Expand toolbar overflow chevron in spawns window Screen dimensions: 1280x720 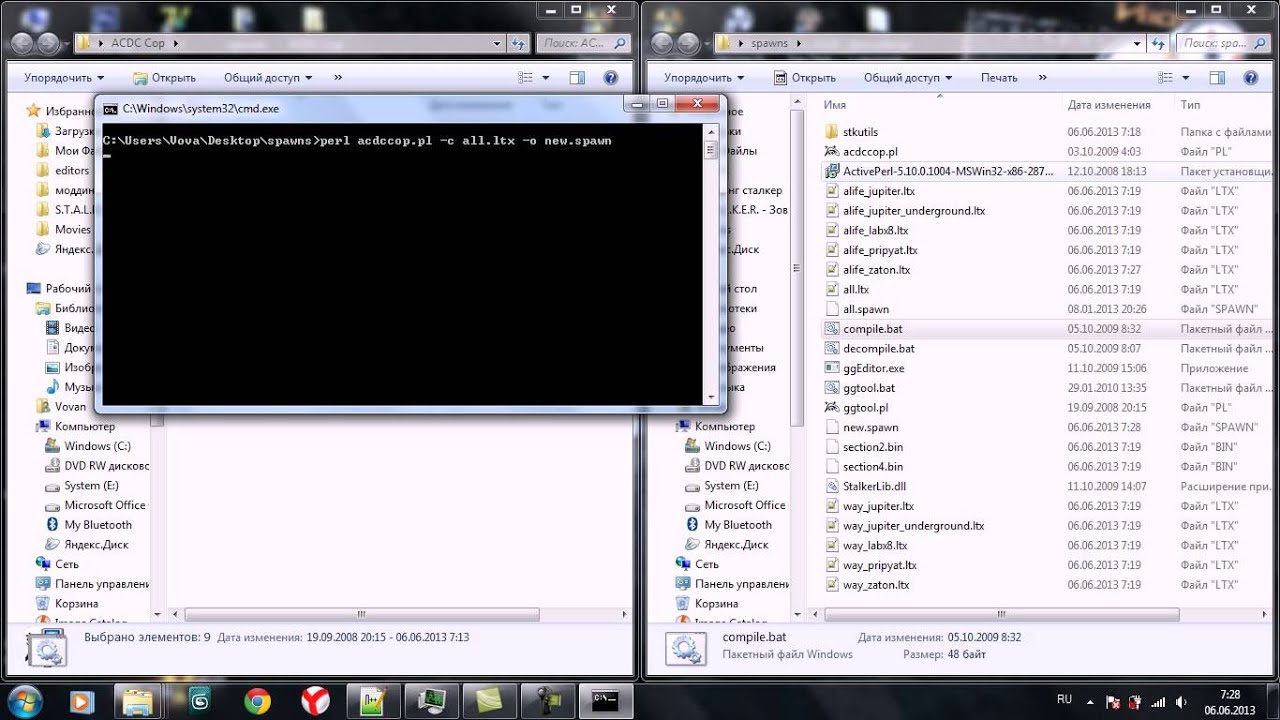(1043, 78)
